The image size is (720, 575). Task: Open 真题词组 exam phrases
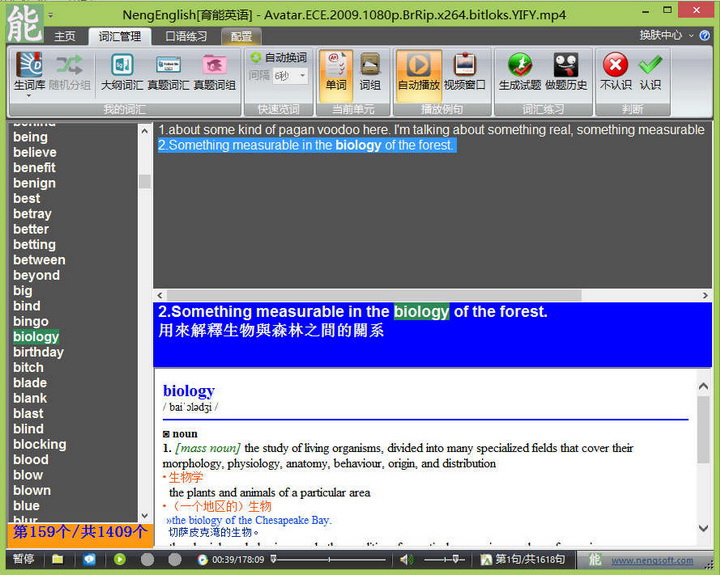click(x=214, y=71)
